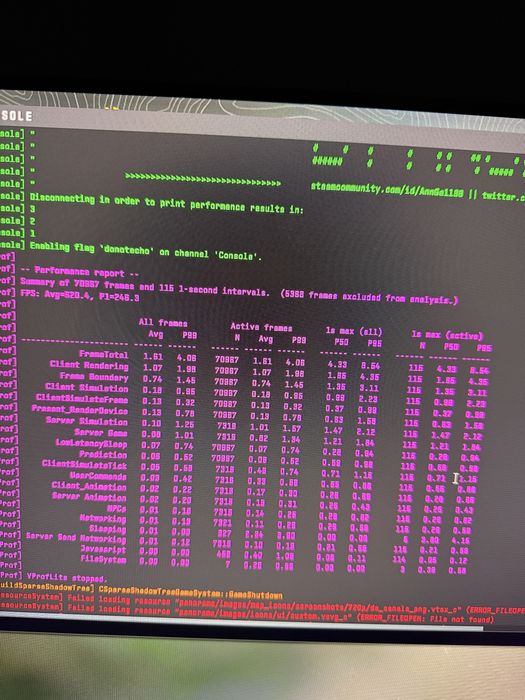Click the Server Simulation All-frames P99 value 1.25
The height and width of the screenshot is (700, 525).
[x=184, y=424]
